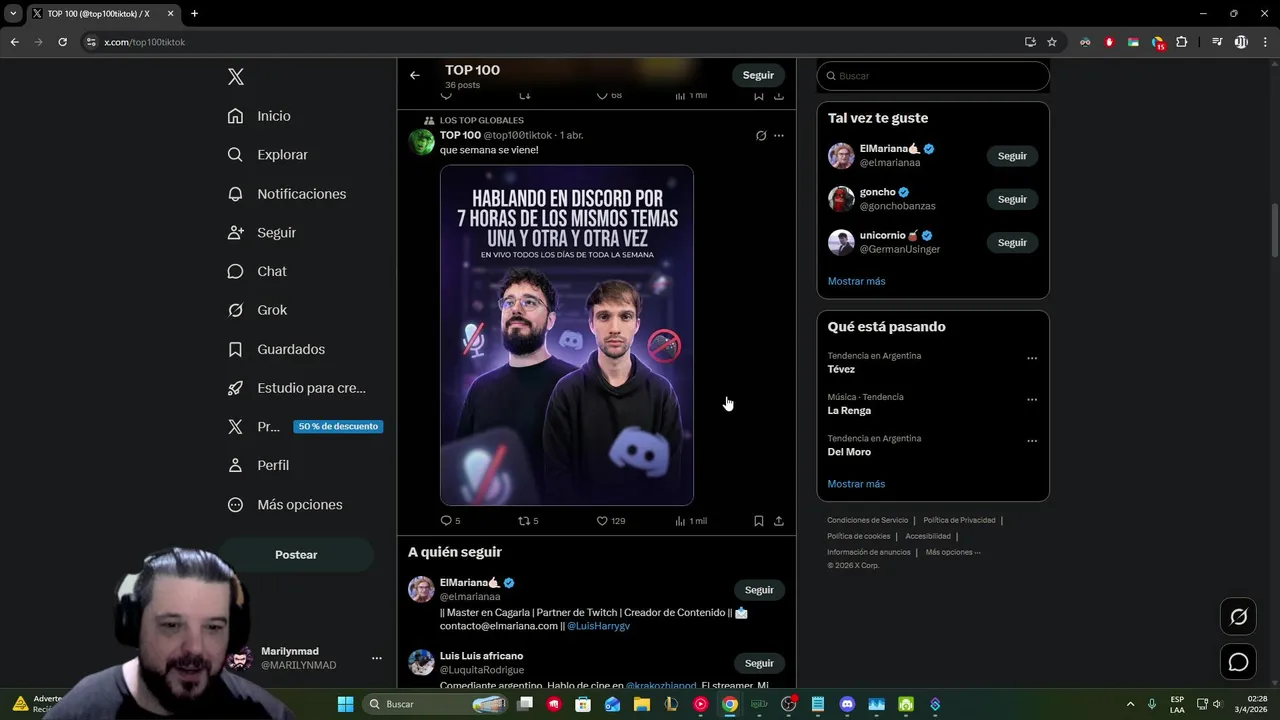Click Mostrar más under Qué está pasando

pos(856,484)
